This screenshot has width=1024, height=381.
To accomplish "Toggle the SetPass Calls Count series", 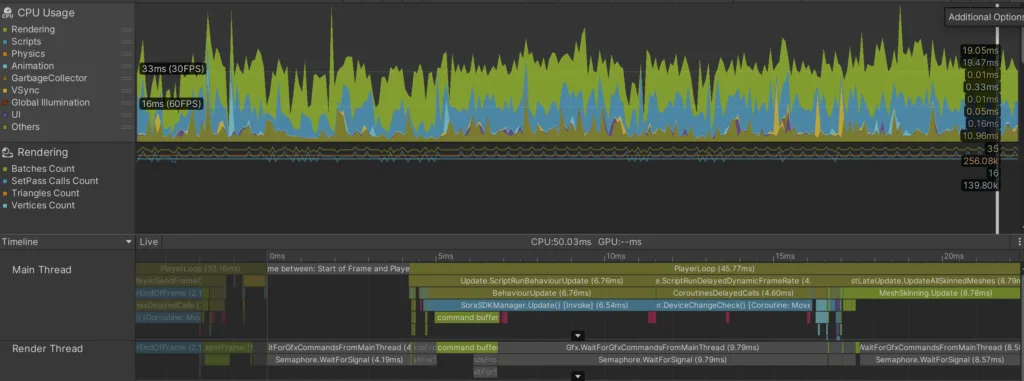I will tap(5, 181).
